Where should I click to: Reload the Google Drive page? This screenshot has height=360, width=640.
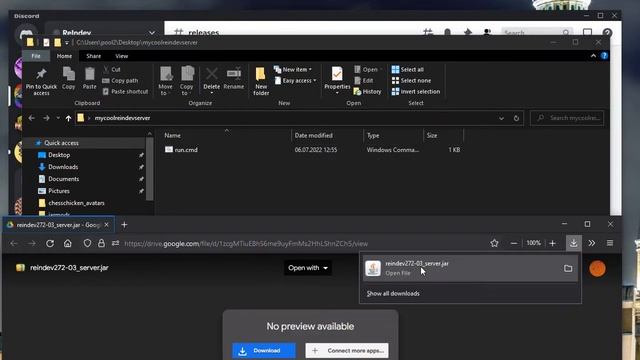50,243
